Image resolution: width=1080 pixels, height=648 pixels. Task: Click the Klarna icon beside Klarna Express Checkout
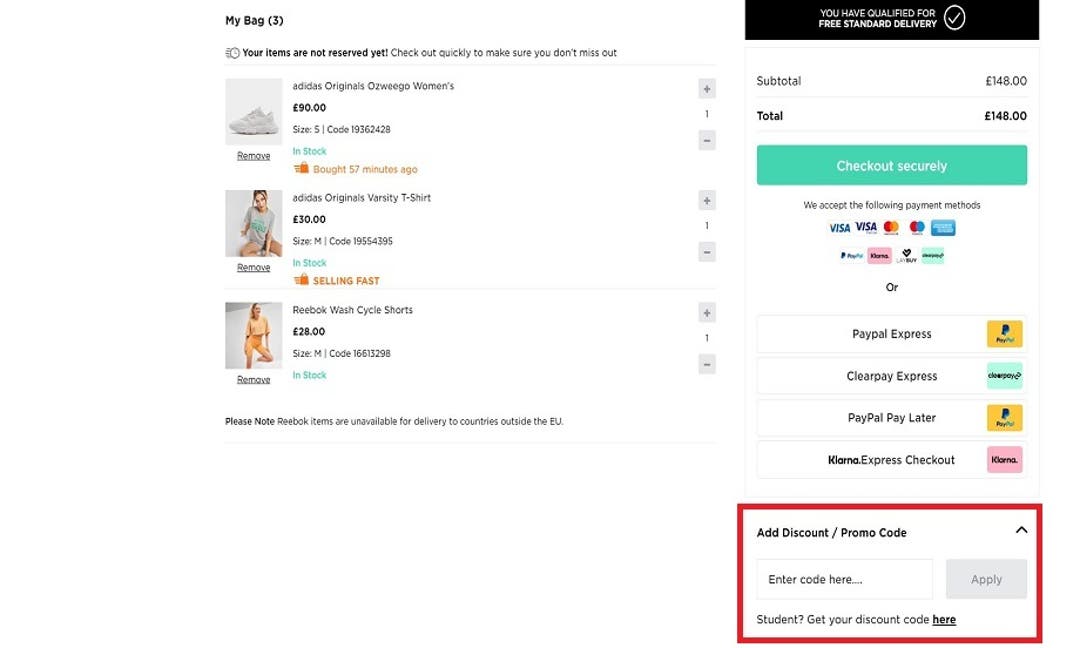click(1004, 459)
